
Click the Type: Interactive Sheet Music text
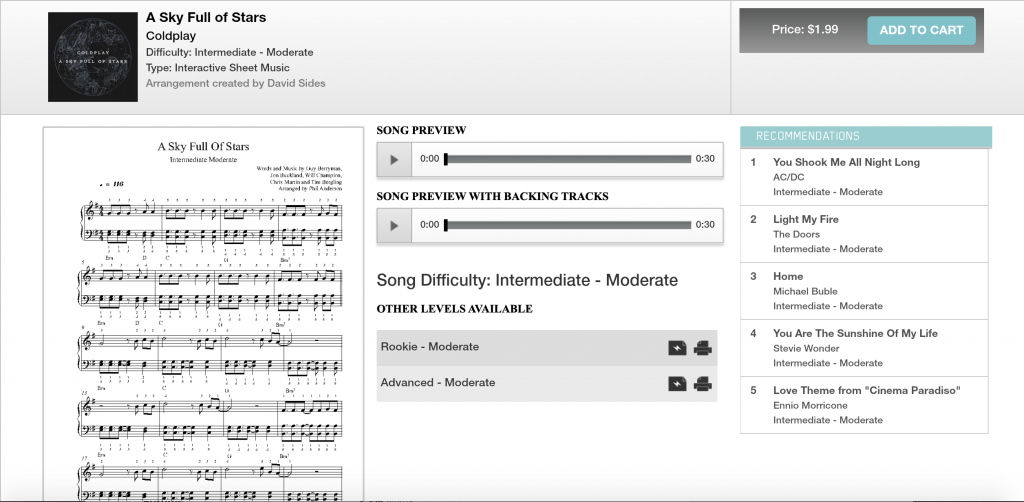(x=217, y=68)
